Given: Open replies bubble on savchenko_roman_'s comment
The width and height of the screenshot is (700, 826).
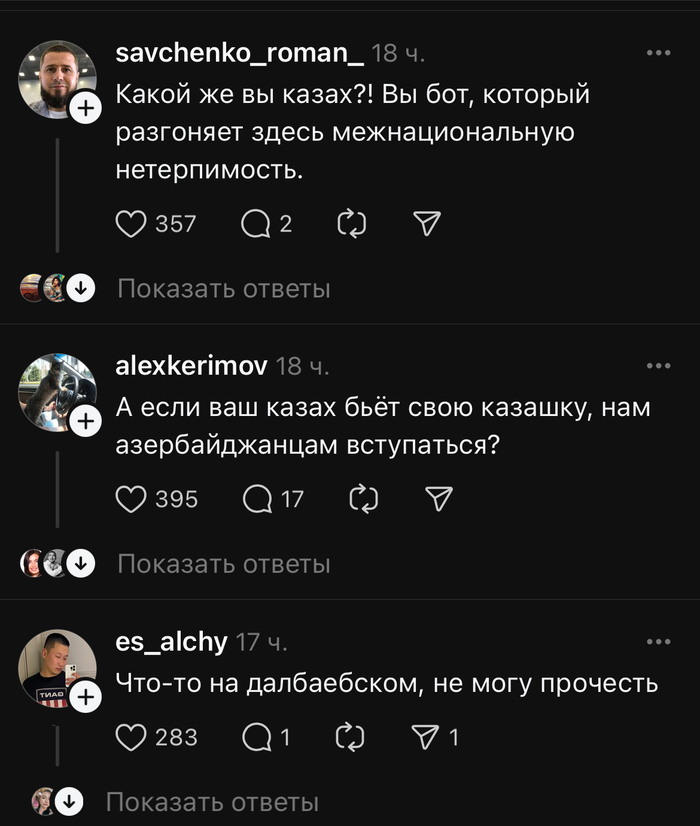Looking at the screenshot, I should (x=256, y=223).
